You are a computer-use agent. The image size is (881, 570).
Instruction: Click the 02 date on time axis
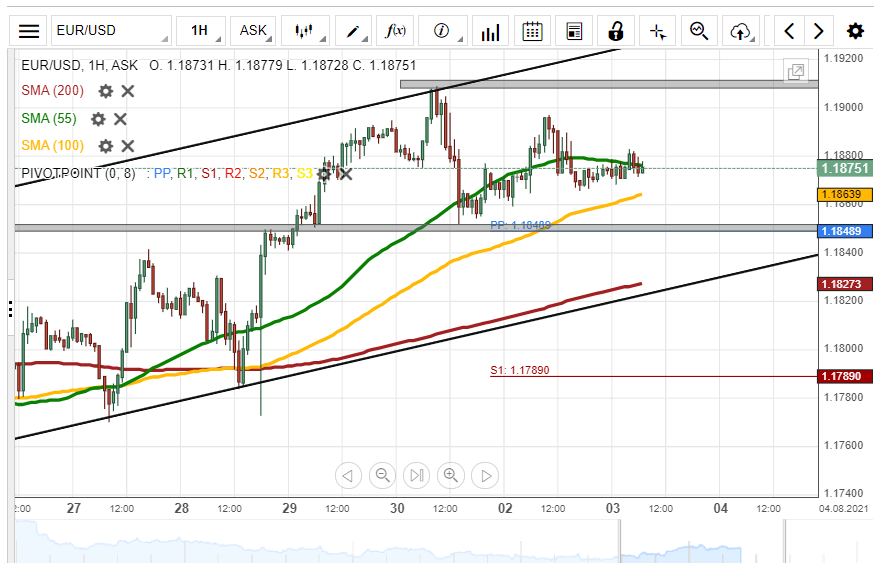coord(505,508)
